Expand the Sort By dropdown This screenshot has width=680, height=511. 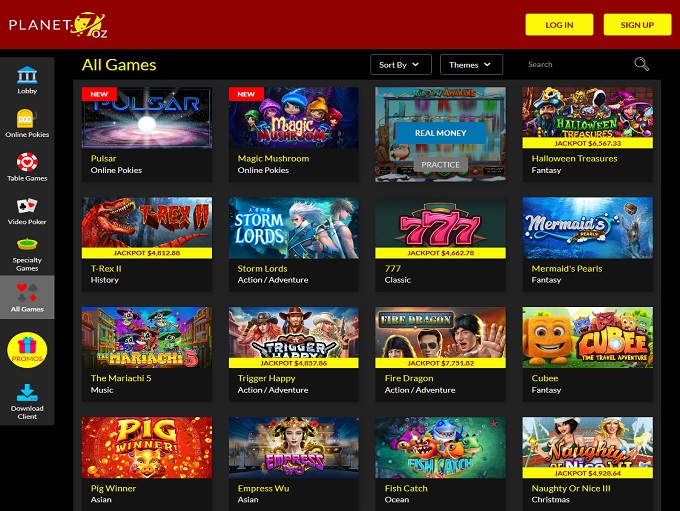(401, 65)
